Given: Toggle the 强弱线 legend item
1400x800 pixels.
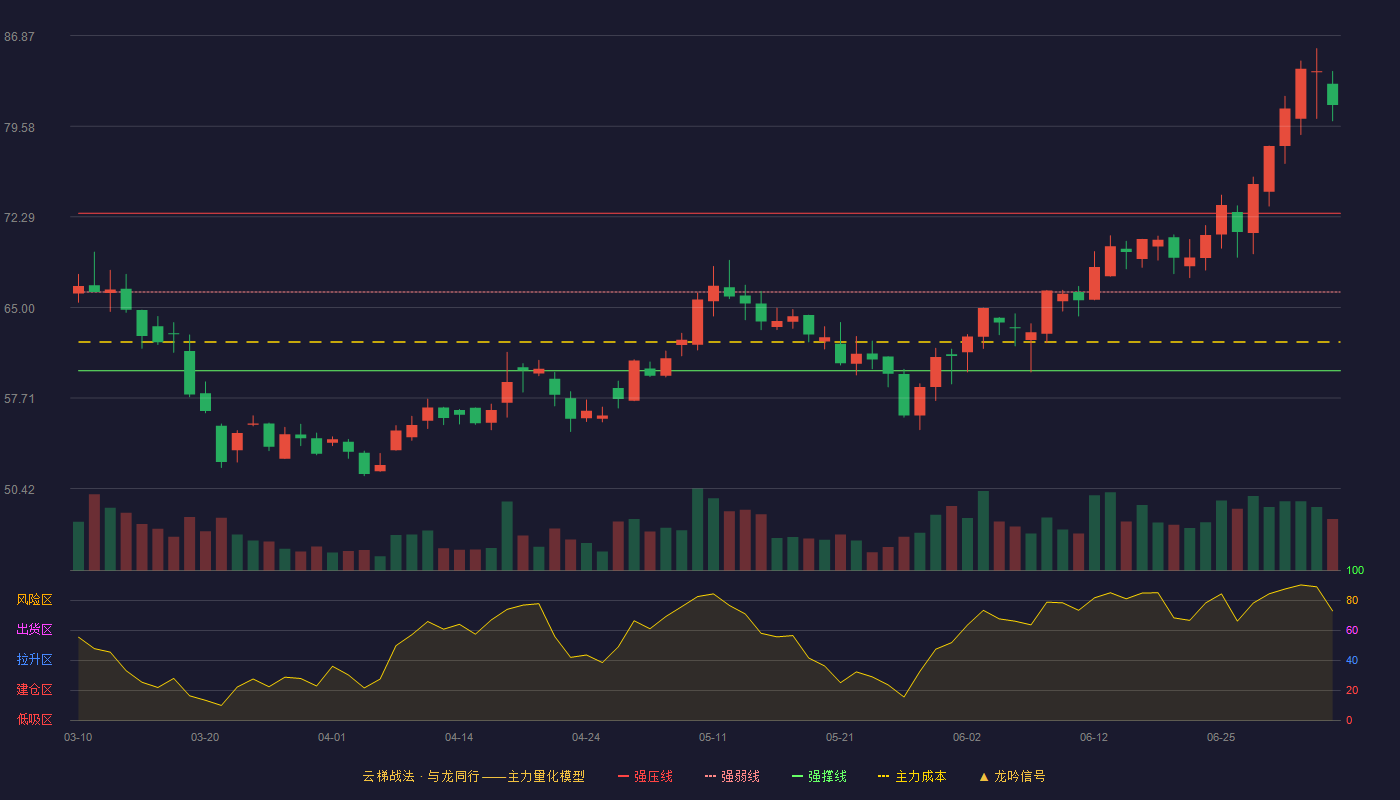Looking at the screenshot, I should point(732,776).
